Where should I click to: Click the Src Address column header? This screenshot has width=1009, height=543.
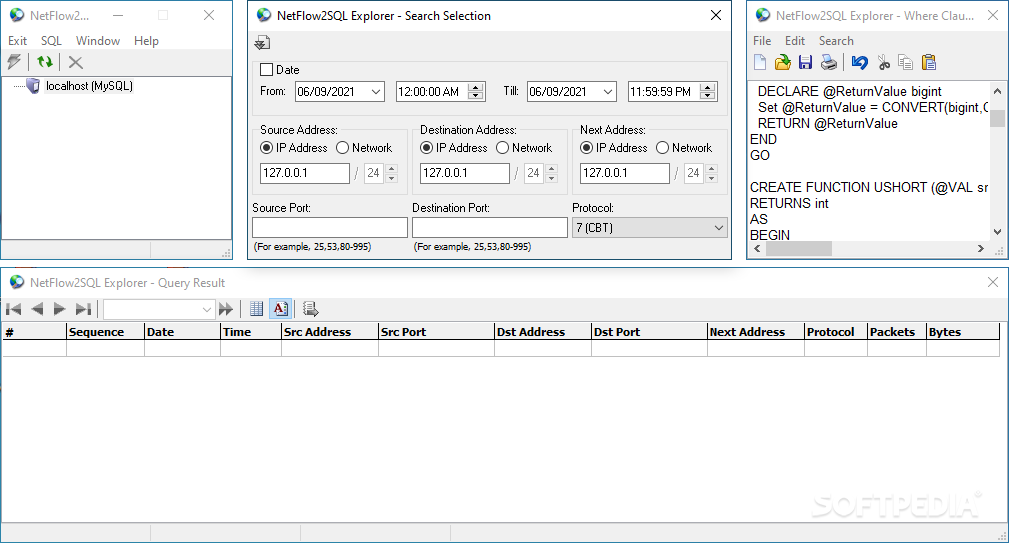[329, 332]
